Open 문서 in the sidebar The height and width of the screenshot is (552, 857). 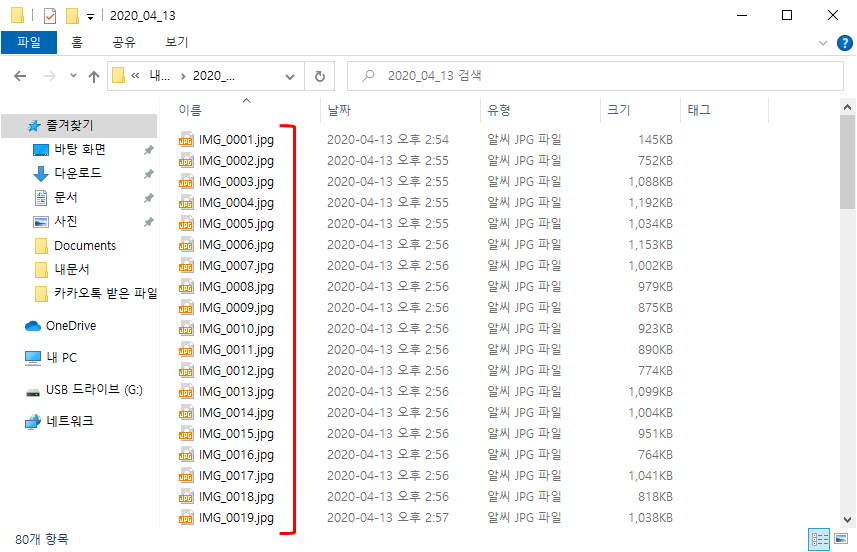point(66,197)
